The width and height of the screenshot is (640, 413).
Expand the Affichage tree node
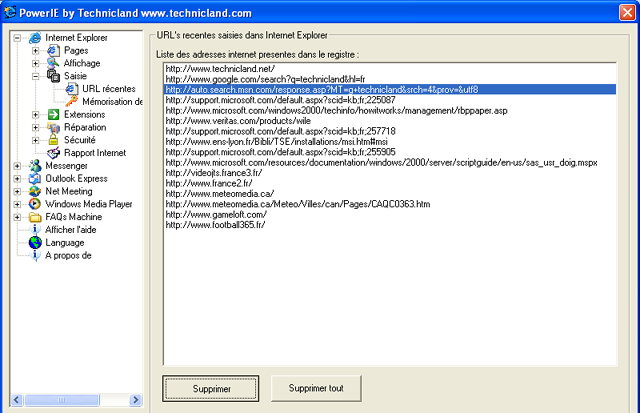pos(36,63)
